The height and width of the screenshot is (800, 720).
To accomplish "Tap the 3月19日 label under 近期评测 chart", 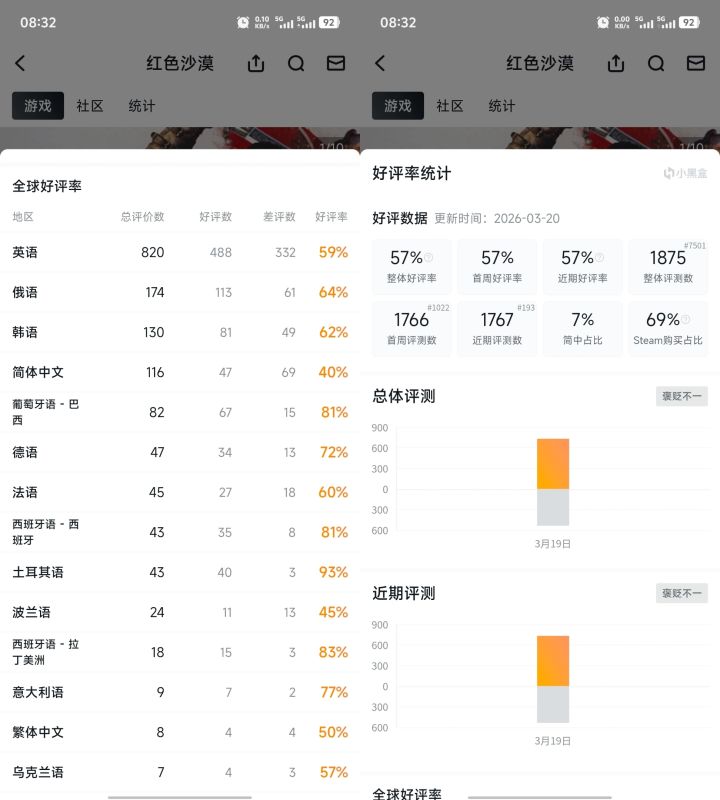I will 553,741.
